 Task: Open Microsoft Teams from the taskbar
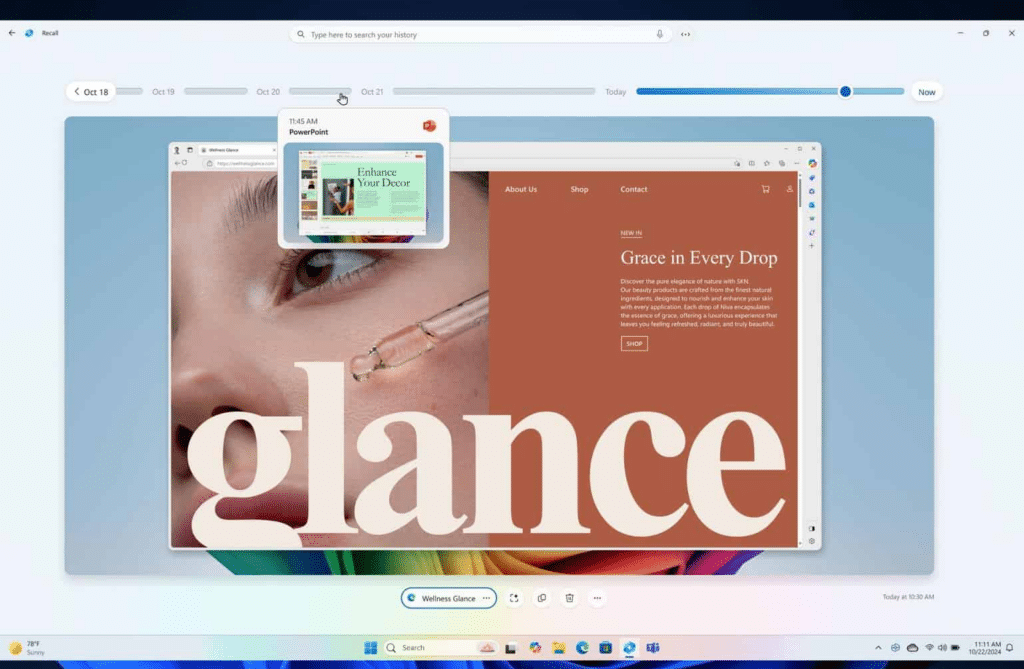pos(652,648)
